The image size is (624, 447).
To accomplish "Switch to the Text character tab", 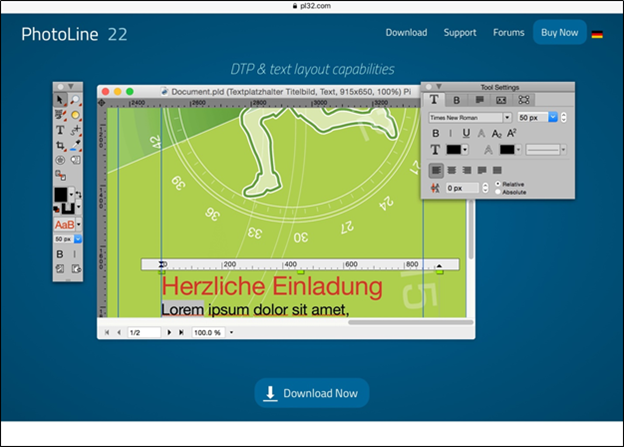I will point(434,100).
